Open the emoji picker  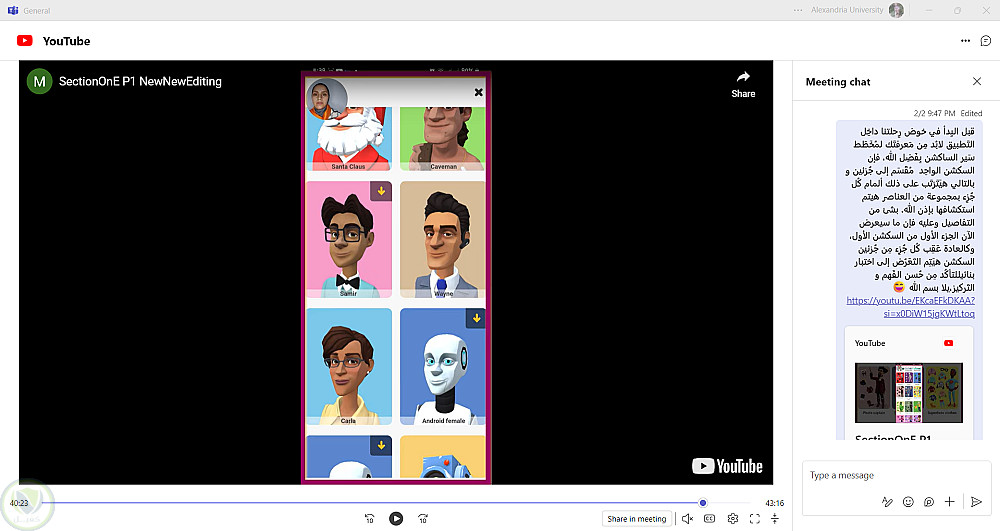click(x=908, y=502)
